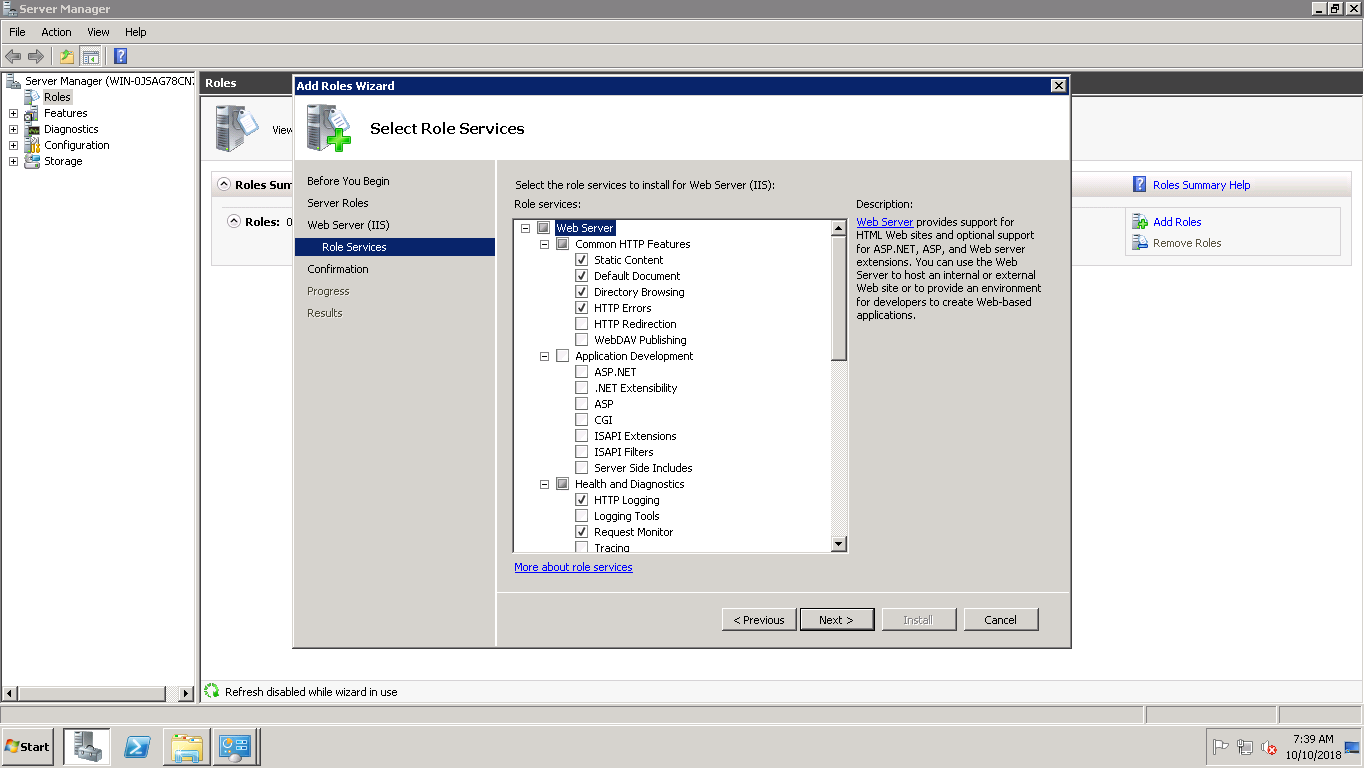Click Features icon in the tree
Viewport: 1364px width, 768px height.
pyautogui.click(x=32, y=113)
